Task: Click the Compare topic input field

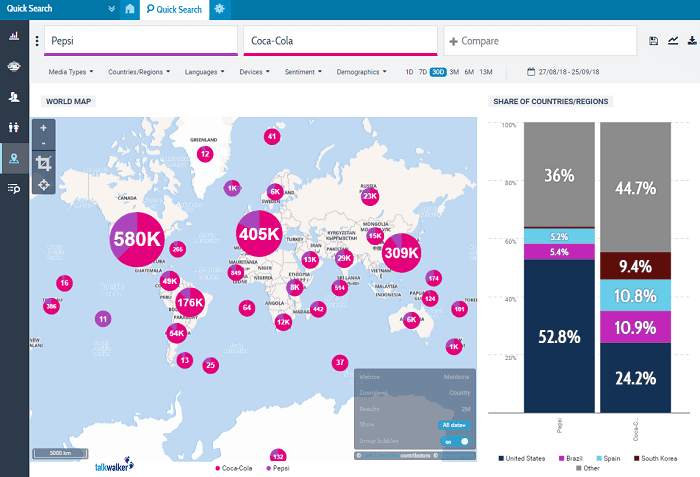Action: pos(540,41)
